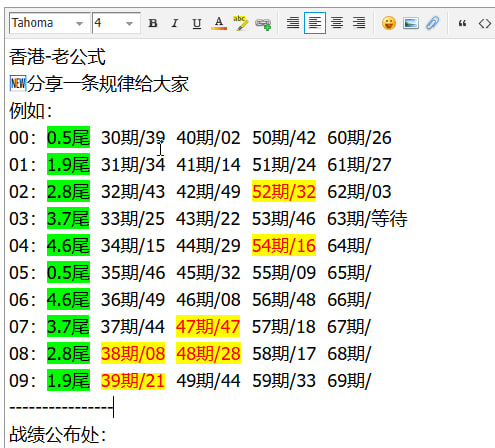Click the highlighted entry 54期/16
This screenshot has width=495, height=448.
pos(284,245)
